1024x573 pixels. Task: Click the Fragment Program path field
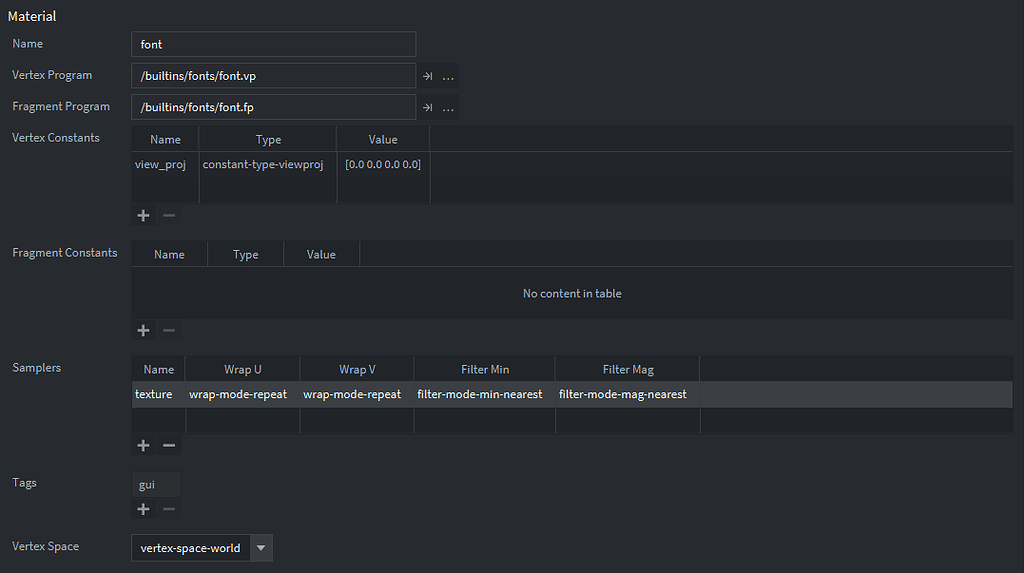273,107
